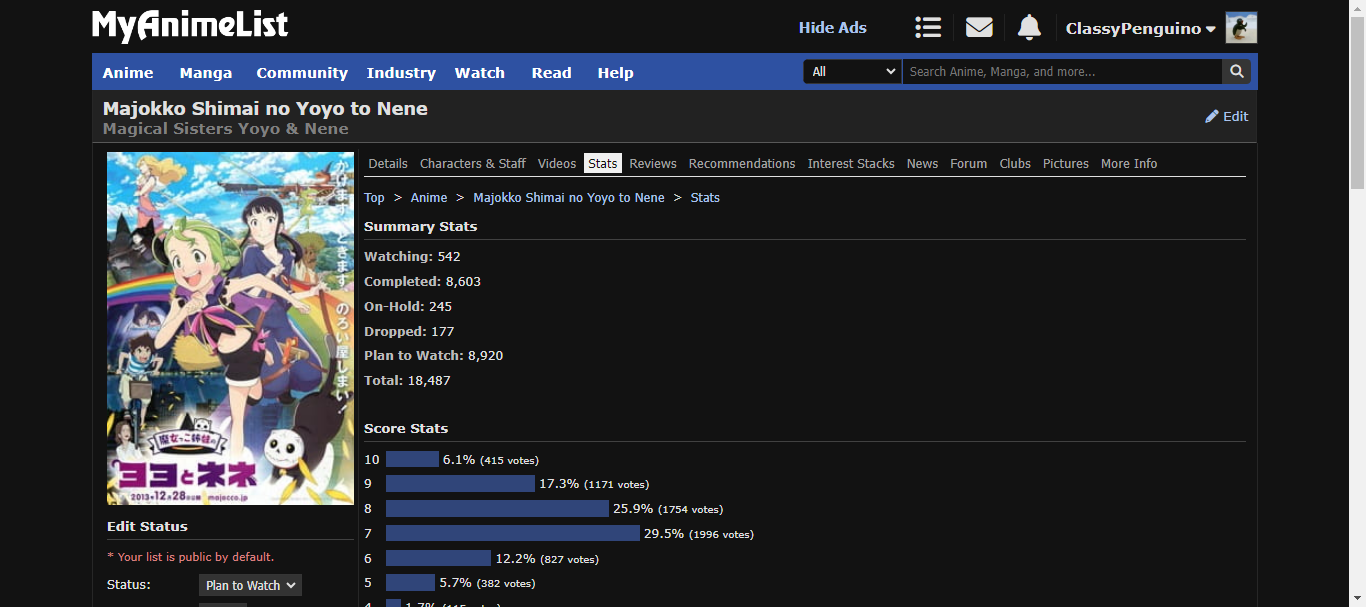
Task: Click the score 8 bar
Action: coord(497,509)
